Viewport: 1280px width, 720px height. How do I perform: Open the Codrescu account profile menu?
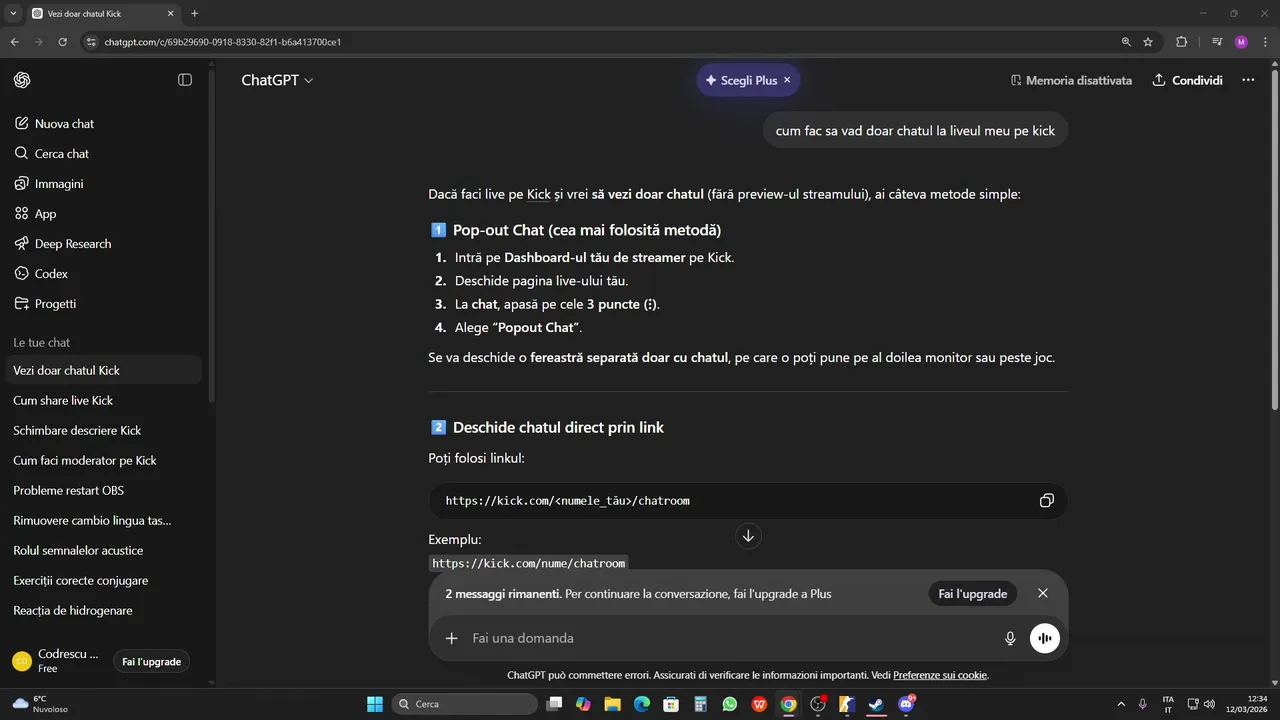point(56,661)
